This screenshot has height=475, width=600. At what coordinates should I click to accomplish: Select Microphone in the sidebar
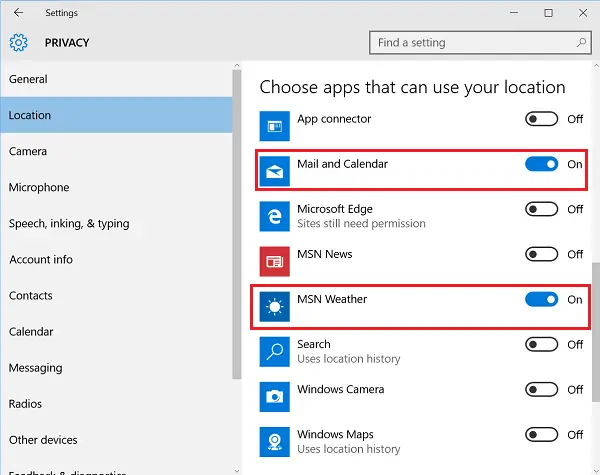coord(39,187)
